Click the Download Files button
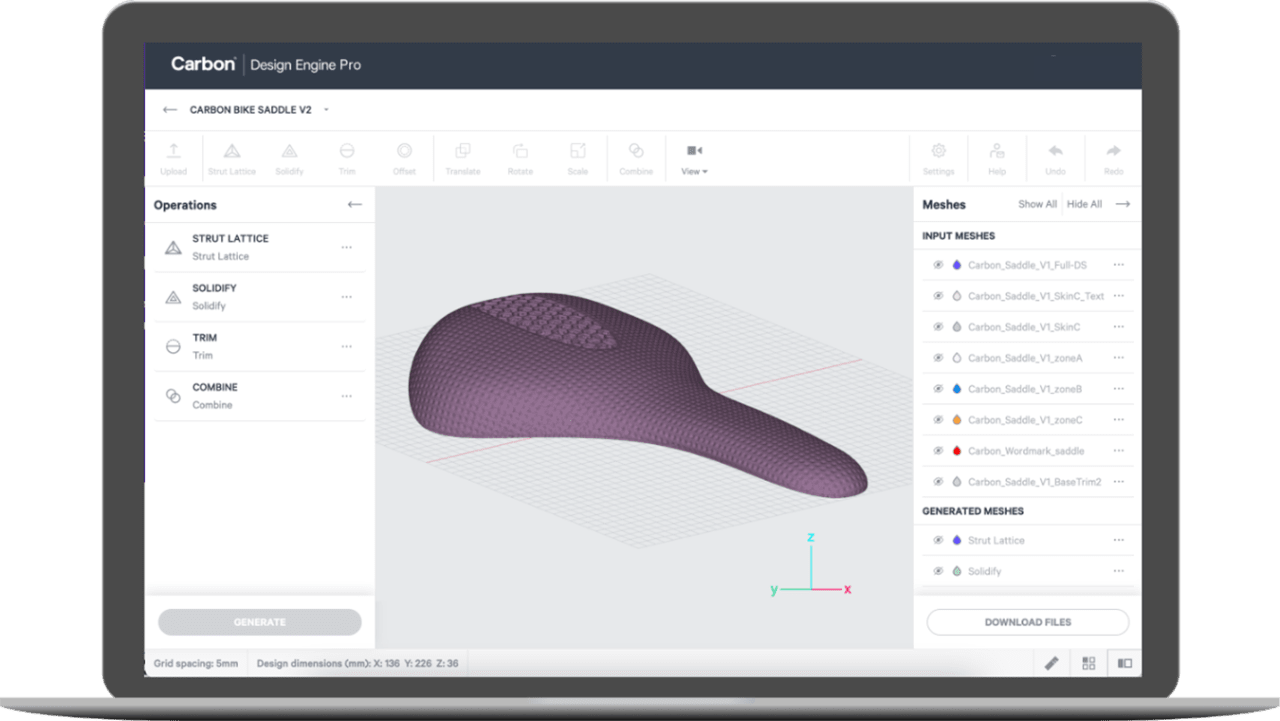 1027,621
